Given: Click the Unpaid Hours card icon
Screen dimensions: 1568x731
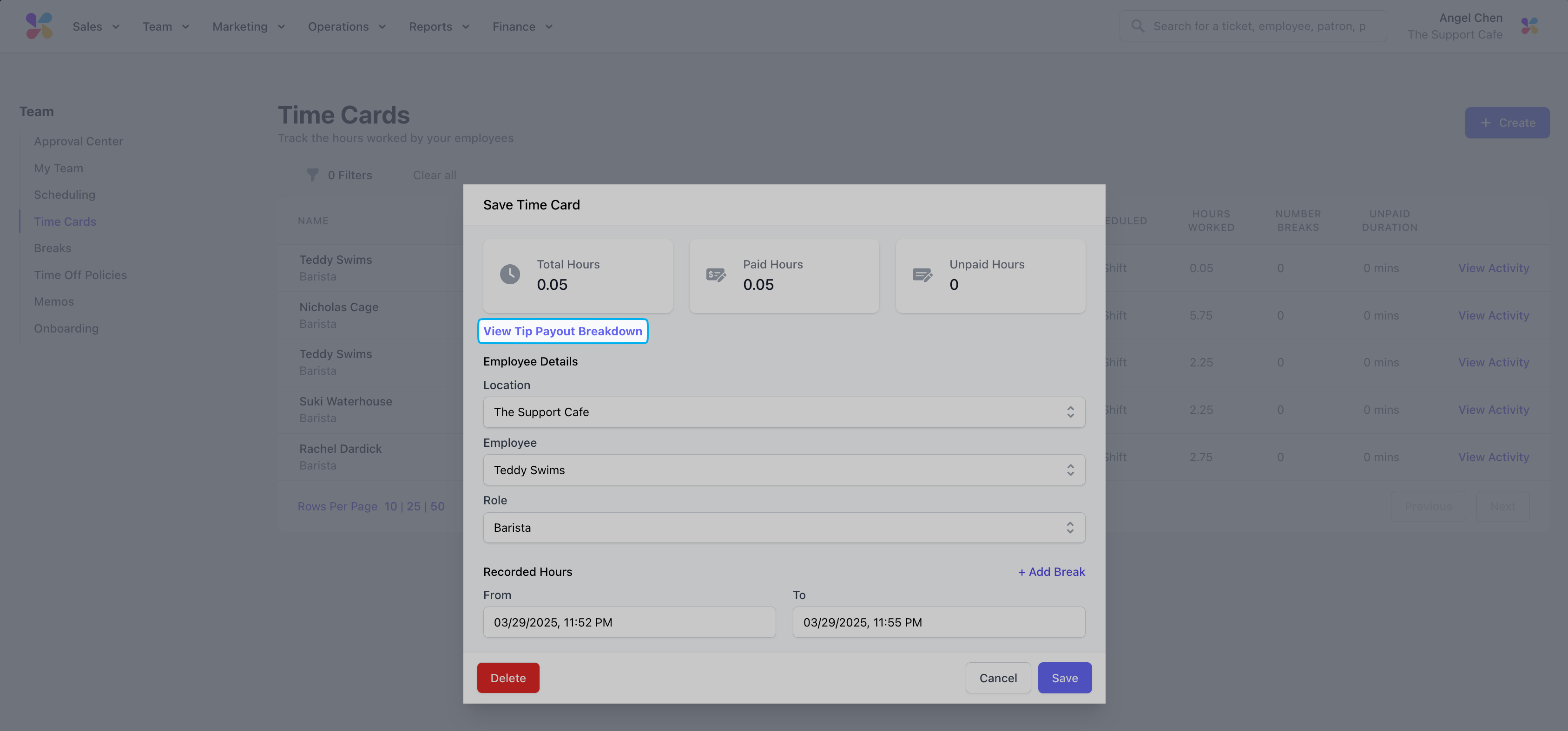Looking at the screenshot, I should 922,275.
